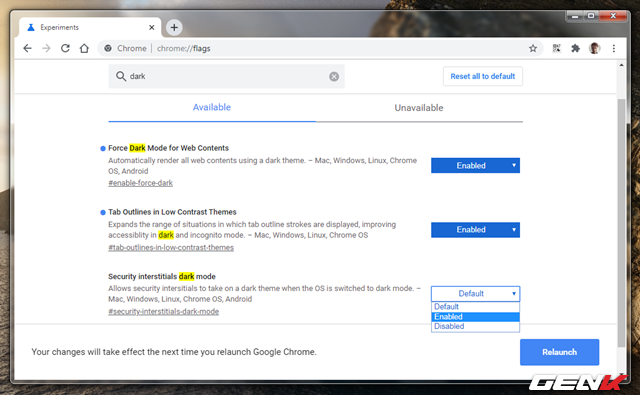Close the Experiments tab

(152, 27)
